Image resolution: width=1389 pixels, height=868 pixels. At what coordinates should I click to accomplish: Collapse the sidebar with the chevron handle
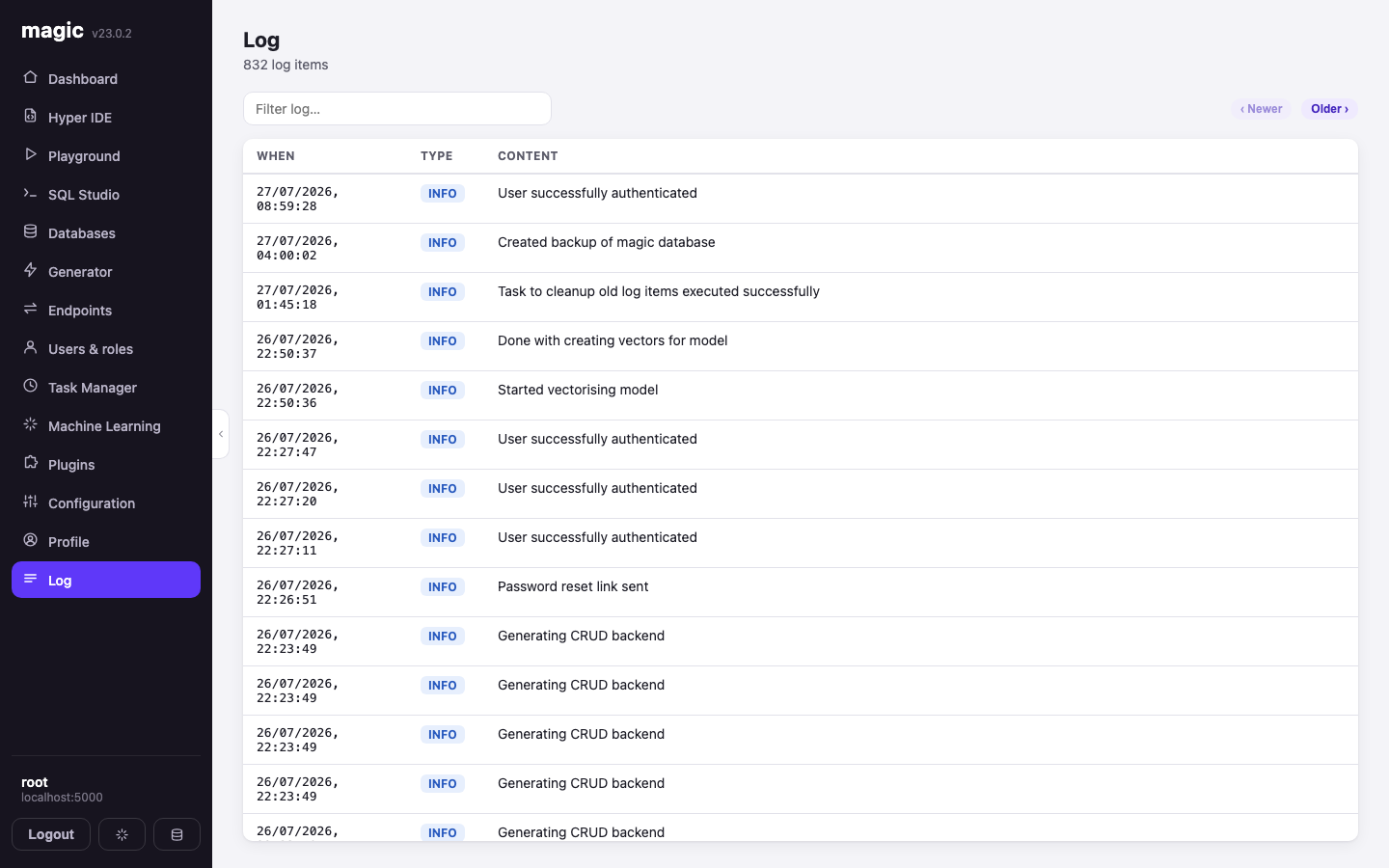coord(221,434)
